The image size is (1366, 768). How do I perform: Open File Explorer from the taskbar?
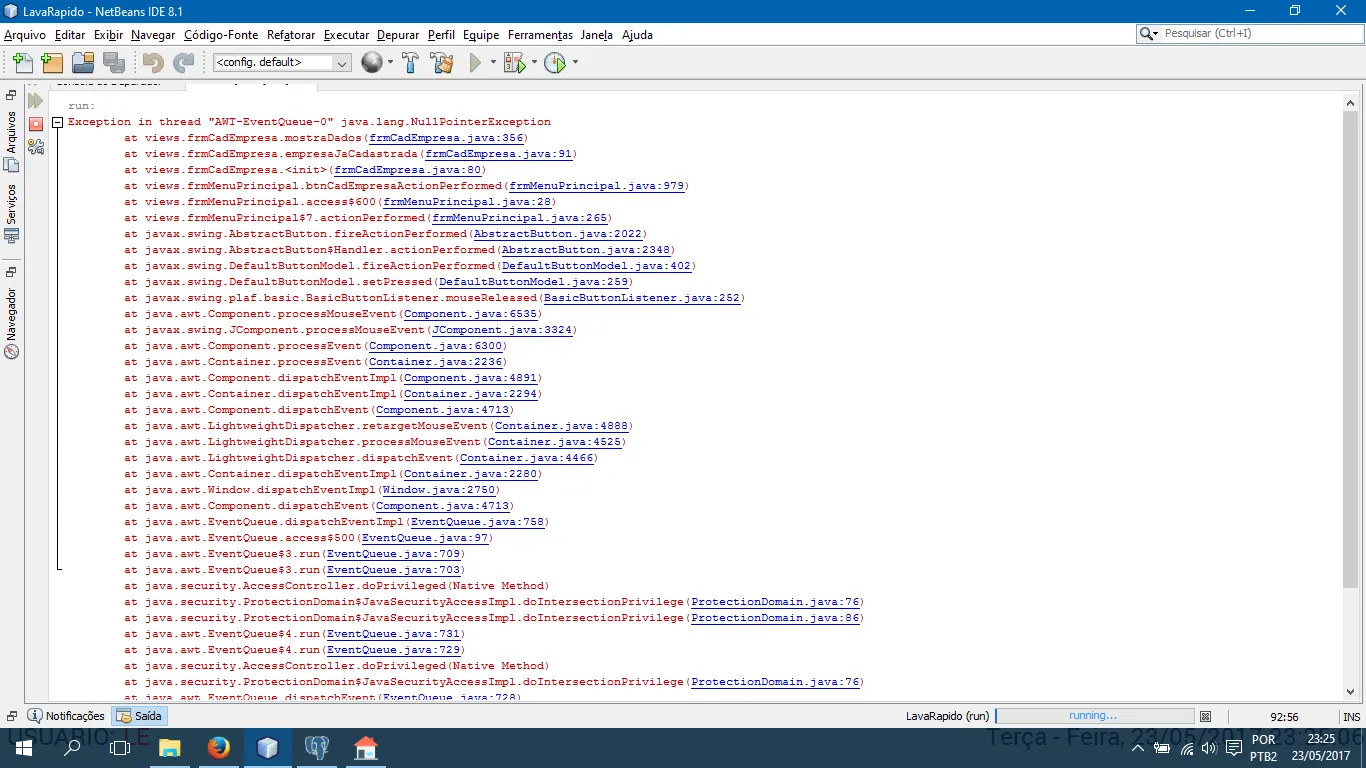(169, 748)
